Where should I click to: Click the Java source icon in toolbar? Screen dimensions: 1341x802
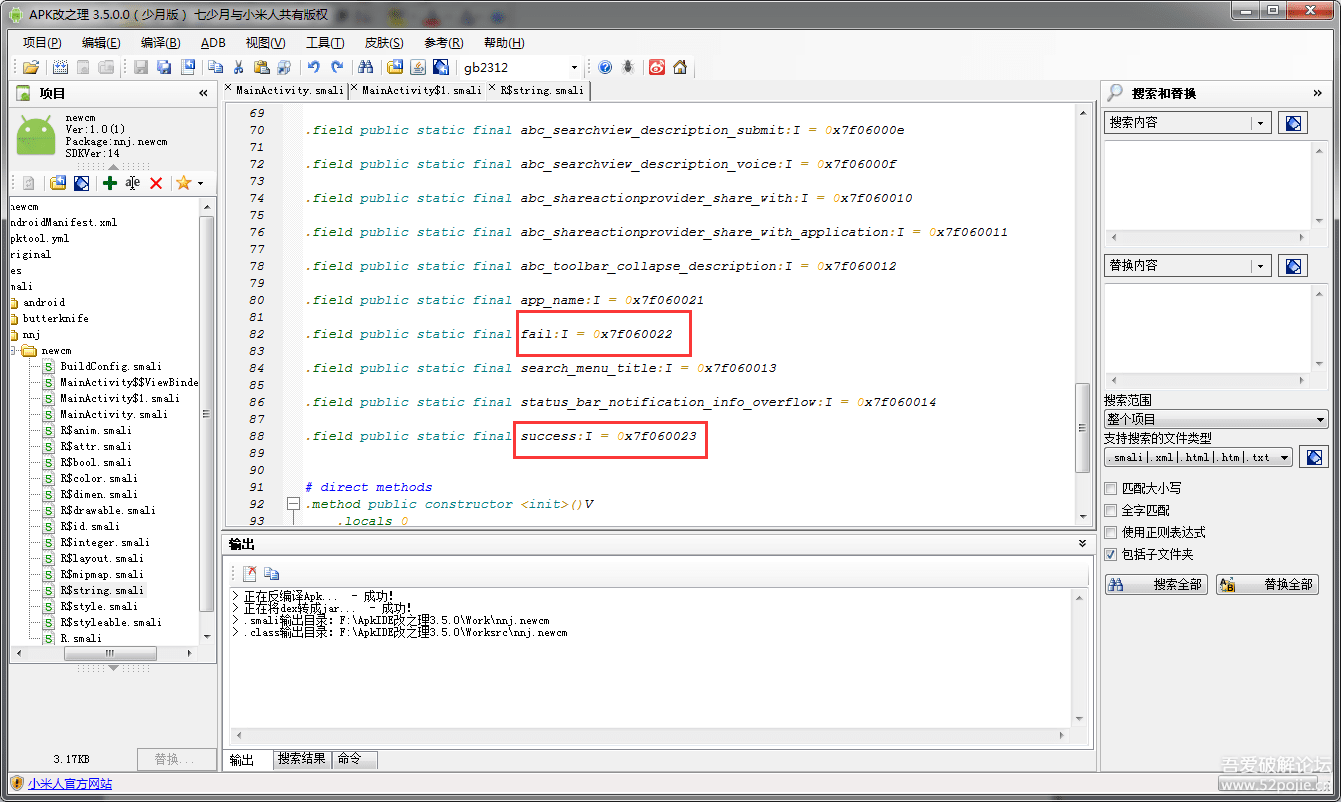pos(418,67)
